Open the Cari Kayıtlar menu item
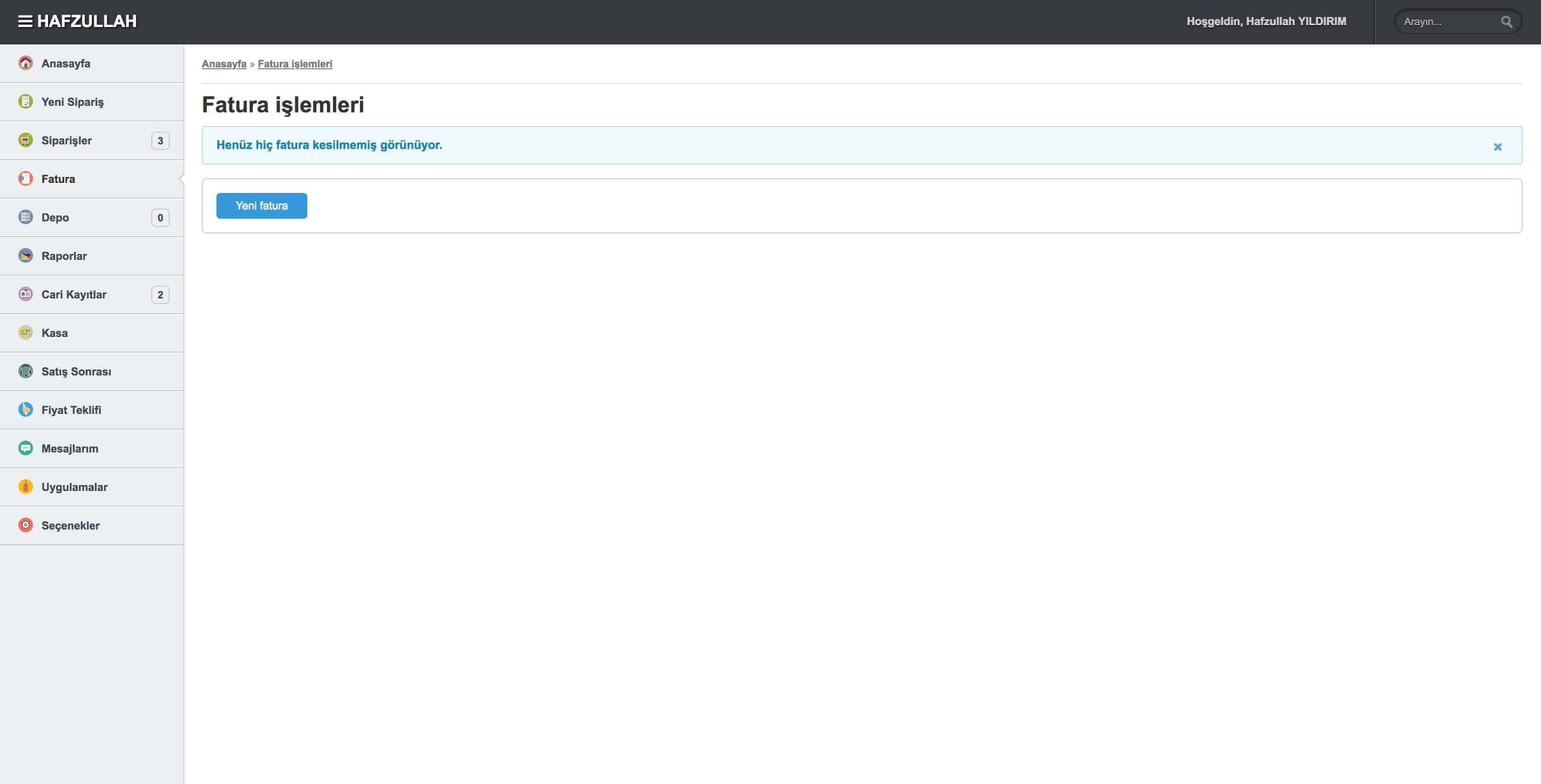This screenshot has height=784, width=1541. pos(73,294)
